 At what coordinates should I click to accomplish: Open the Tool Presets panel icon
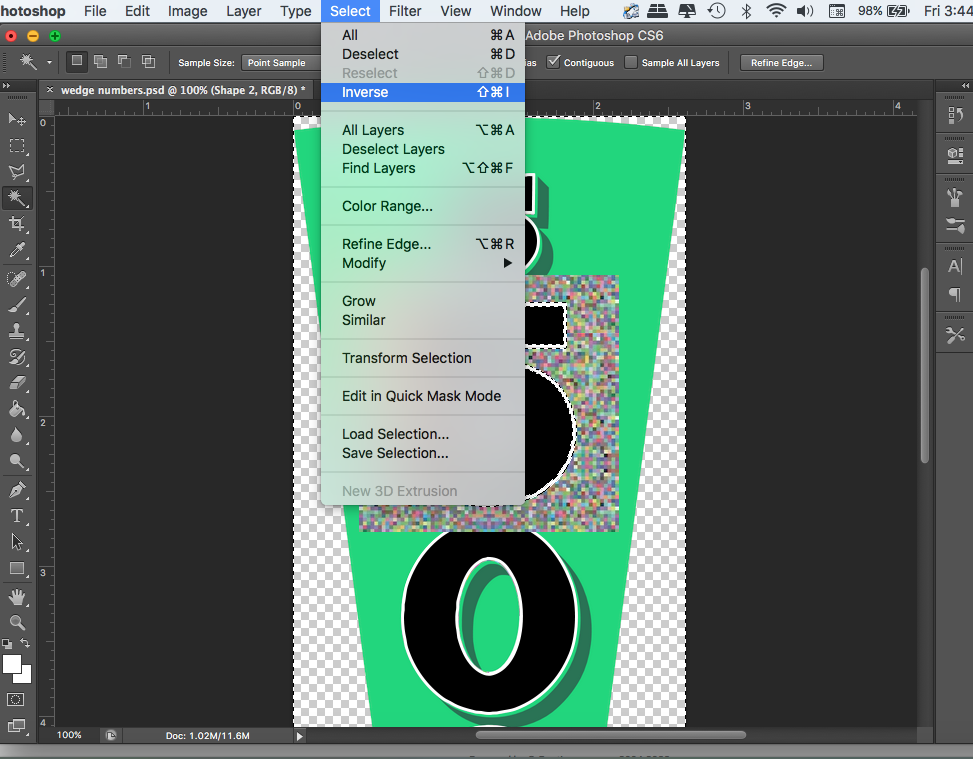click(x=955, y=336)
